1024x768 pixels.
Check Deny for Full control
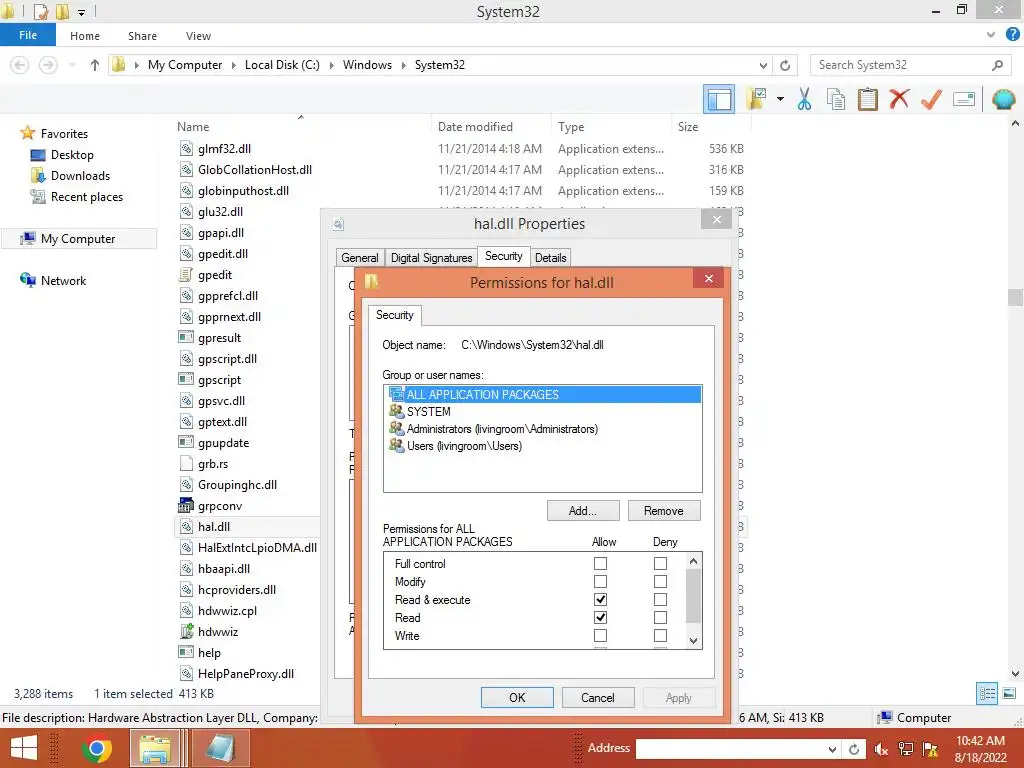tap(660, 563)
